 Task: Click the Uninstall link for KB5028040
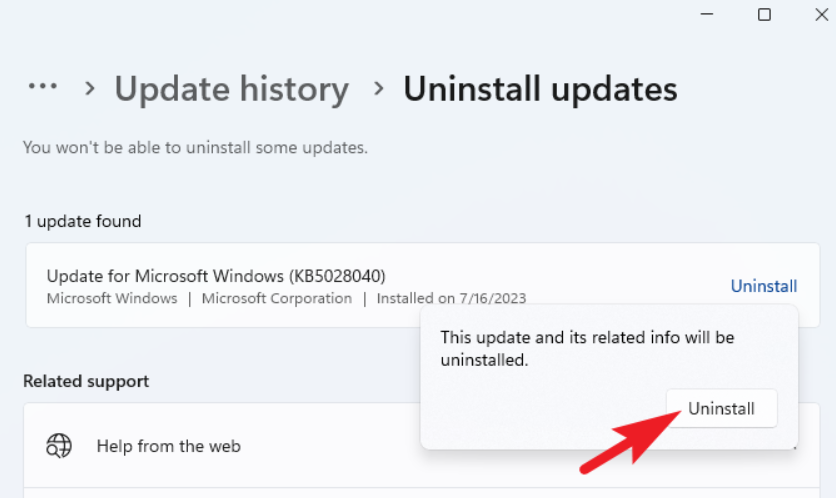[763, 286]
